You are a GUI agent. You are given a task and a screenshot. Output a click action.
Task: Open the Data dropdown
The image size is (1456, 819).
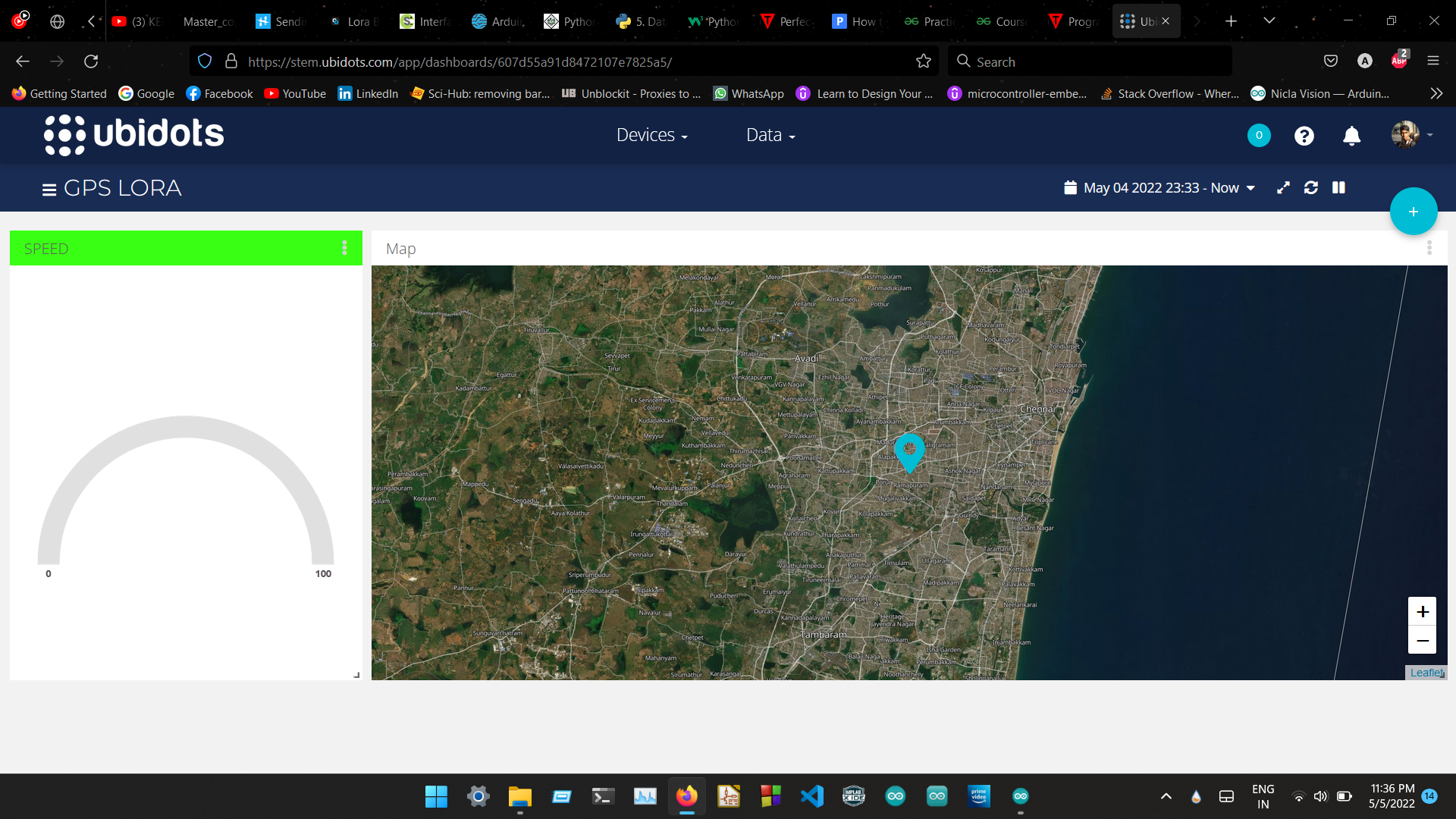click(770, 135)
